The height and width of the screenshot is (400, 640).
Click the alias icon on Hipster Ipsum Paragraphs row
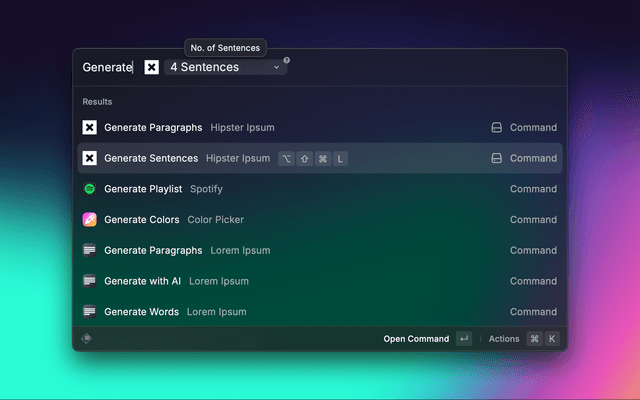pos(496,128)
